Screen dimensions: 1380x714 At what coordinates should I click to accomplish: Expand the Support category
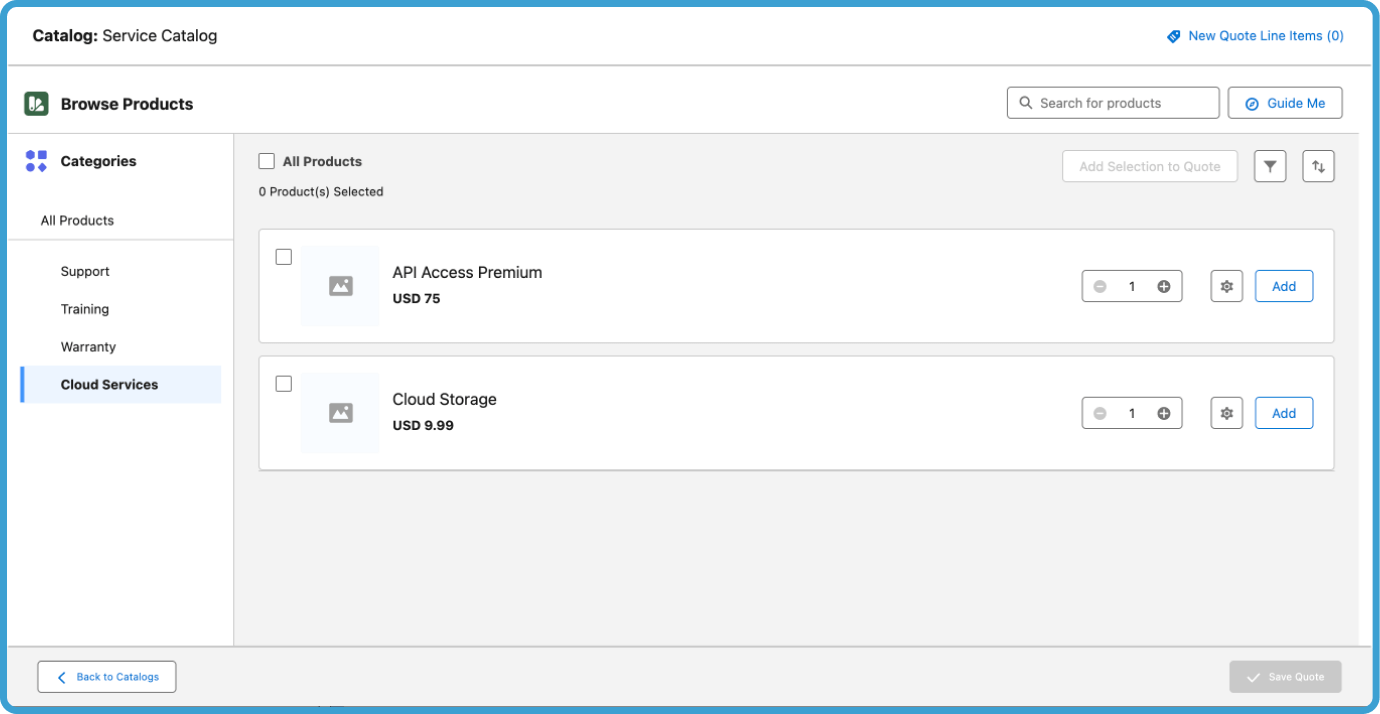click(x=85, y=271)
